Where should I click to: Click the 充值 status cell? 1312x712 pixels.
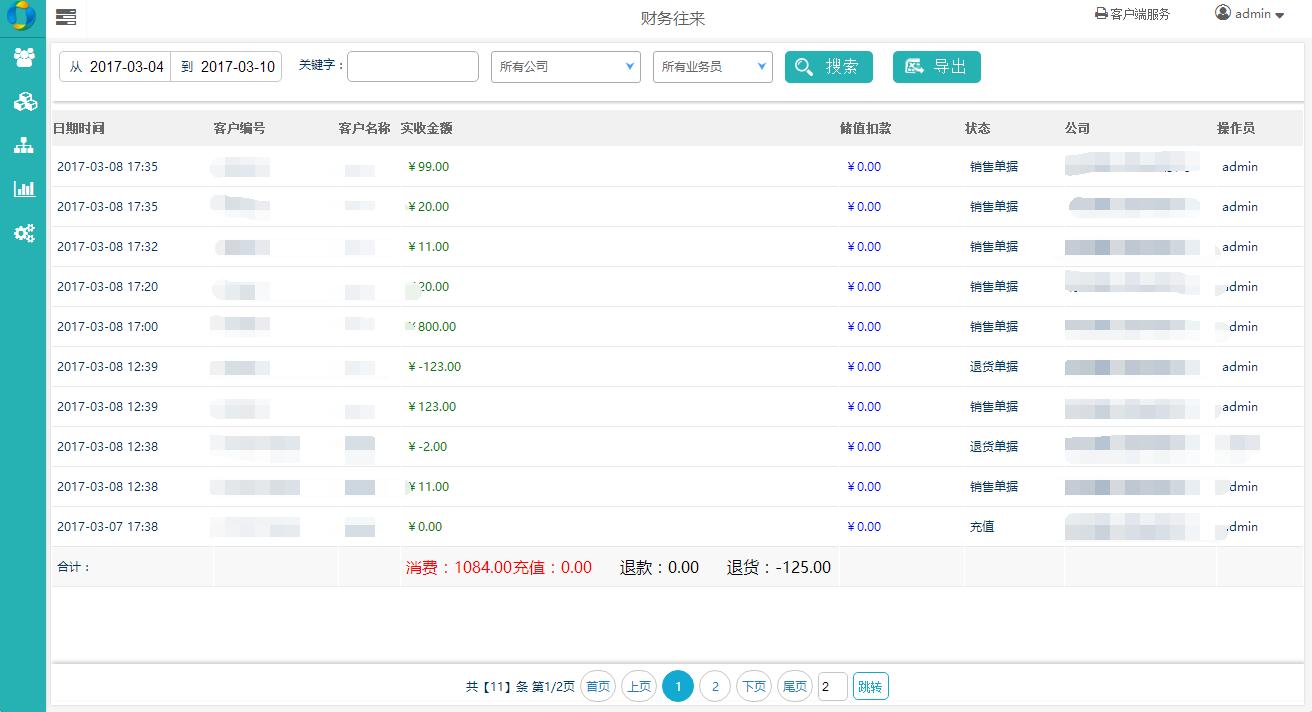coord(982,527)
